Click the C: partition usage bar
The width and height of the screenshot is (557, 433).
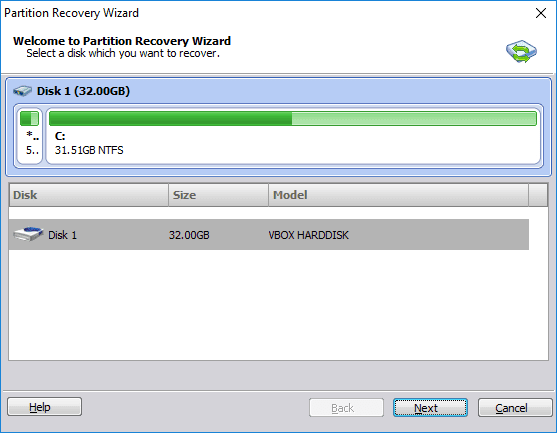pos(293,118)
